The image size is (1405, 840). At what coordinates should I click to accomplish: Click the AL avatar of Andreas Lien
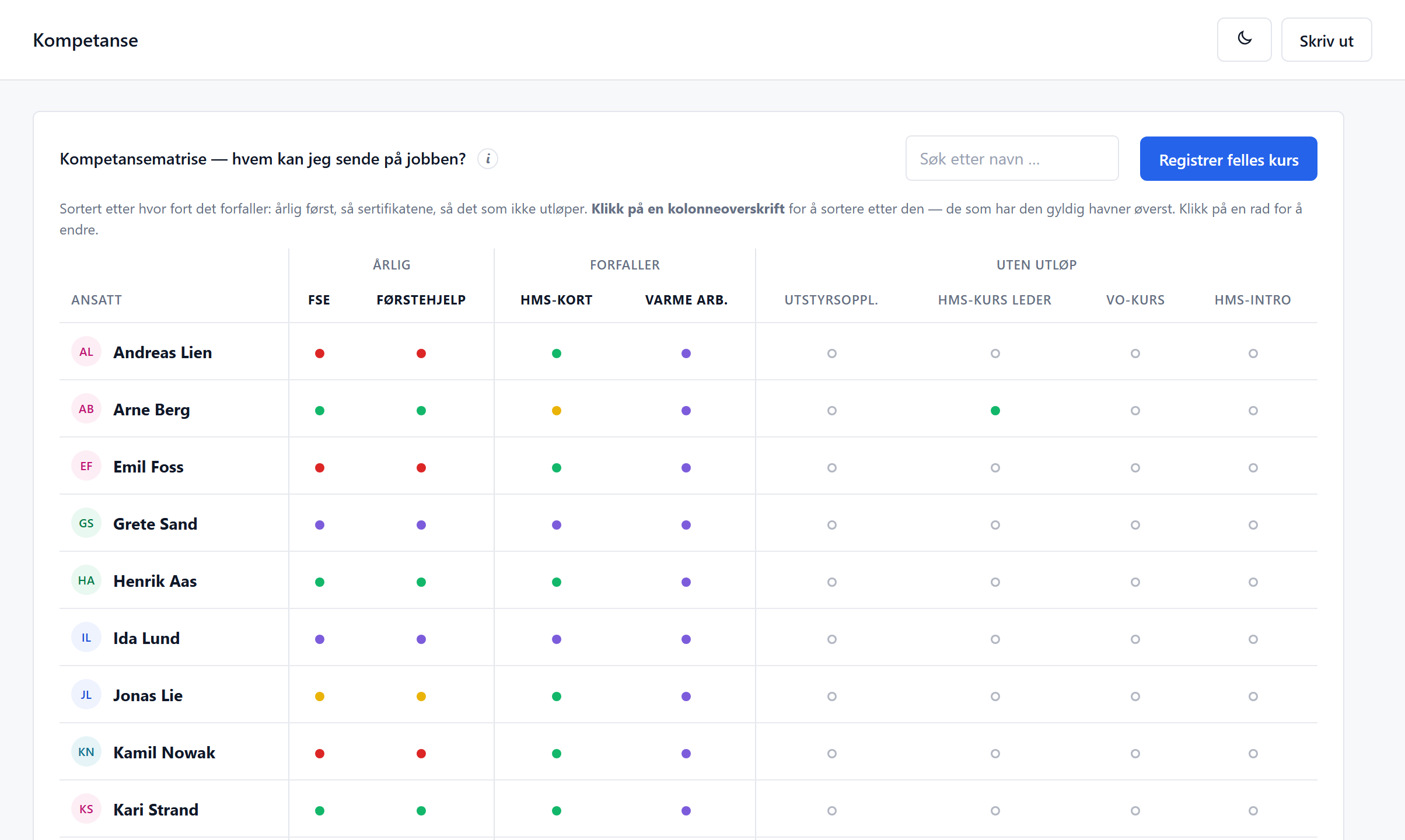(x=86, y=352)
